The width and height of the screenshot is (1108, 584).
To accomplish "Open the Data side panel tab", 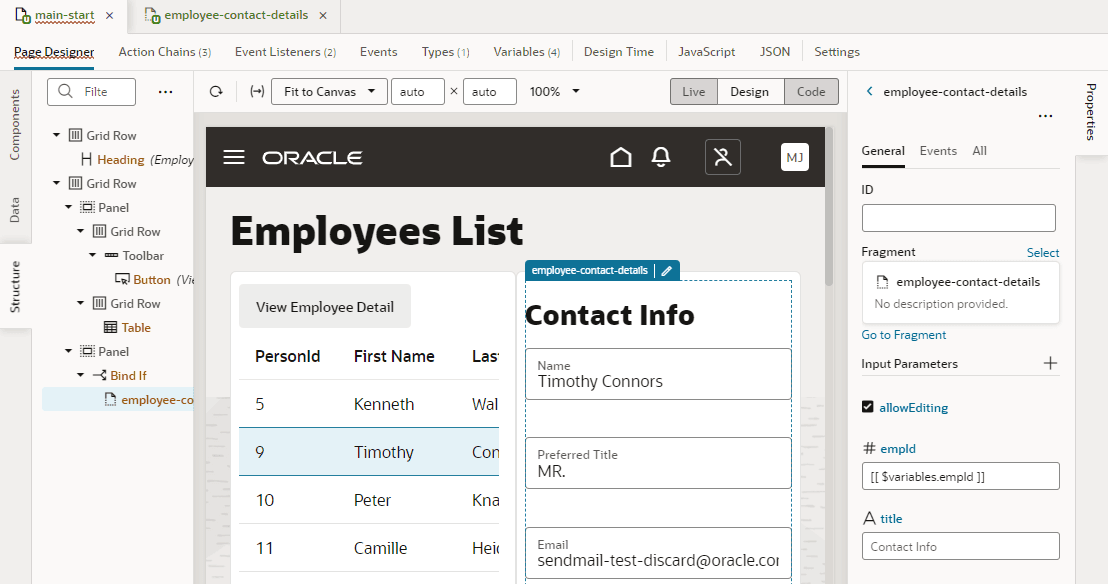I will pos(15,210).
